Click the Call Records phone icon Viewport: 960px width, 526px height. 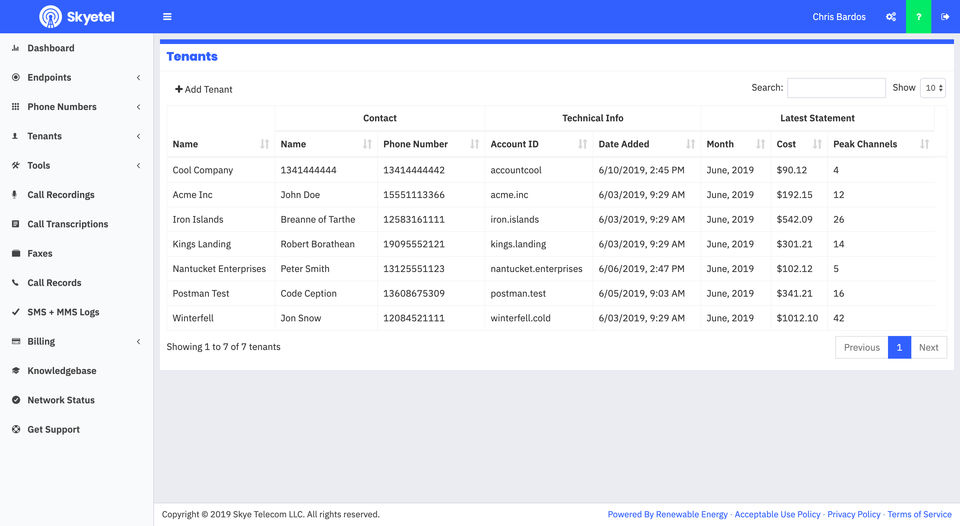click(x=16, y=283)
